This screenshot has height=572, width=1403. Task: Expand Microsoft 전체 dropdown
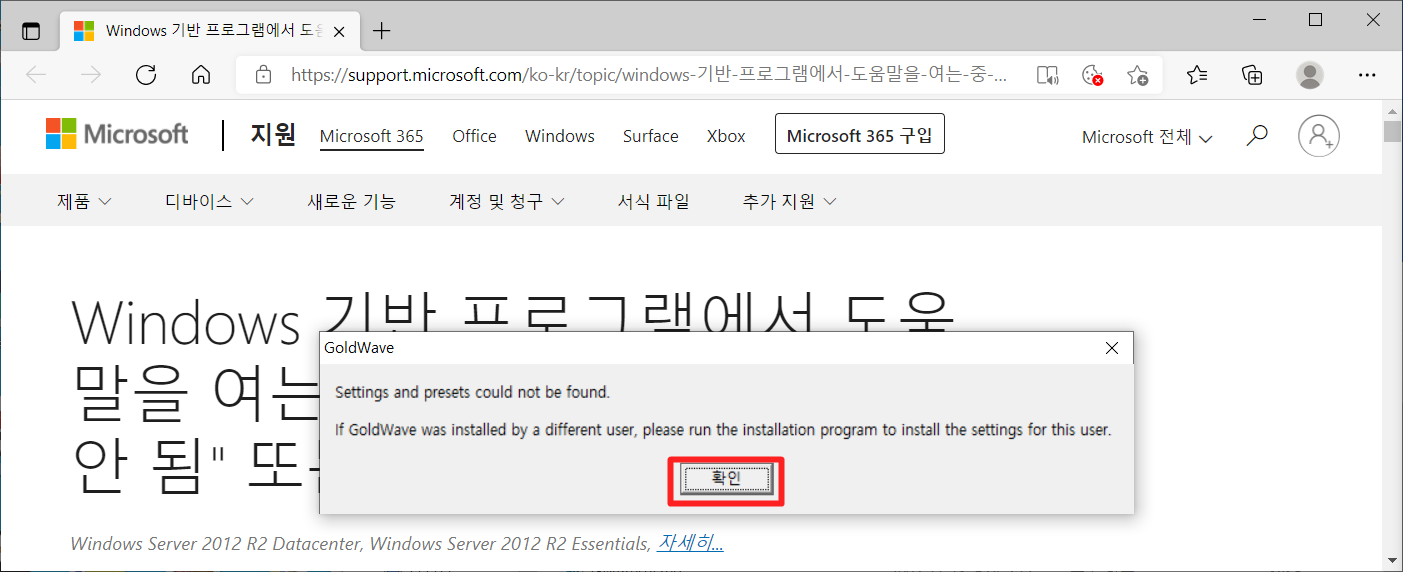(x=1147, y=137)
